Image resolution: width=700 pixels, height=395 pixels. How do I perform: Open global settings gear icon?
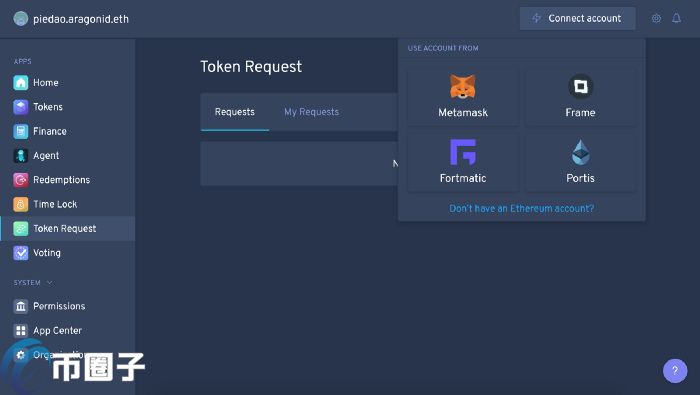point(656,18)
